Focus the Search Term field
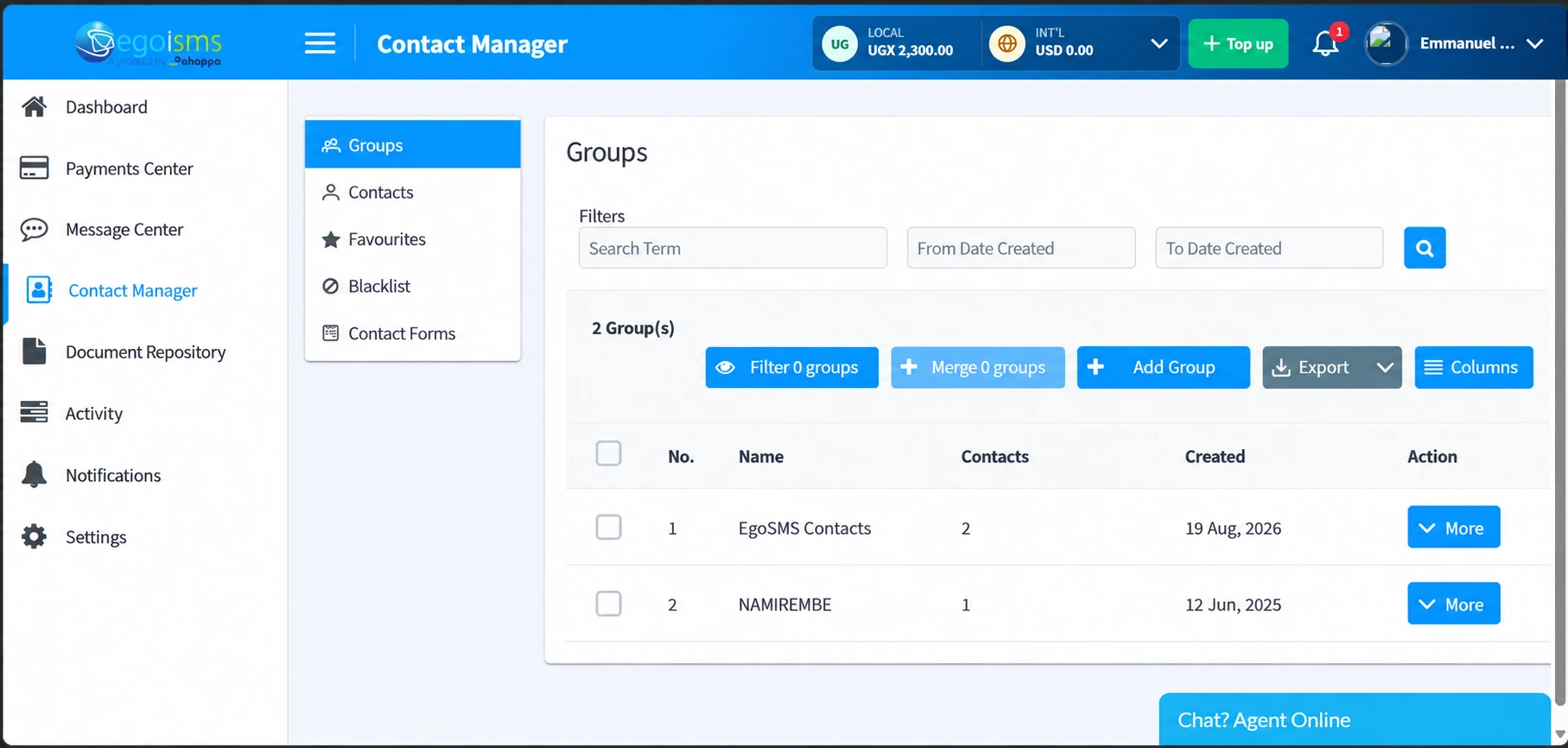 coord(733,248)
